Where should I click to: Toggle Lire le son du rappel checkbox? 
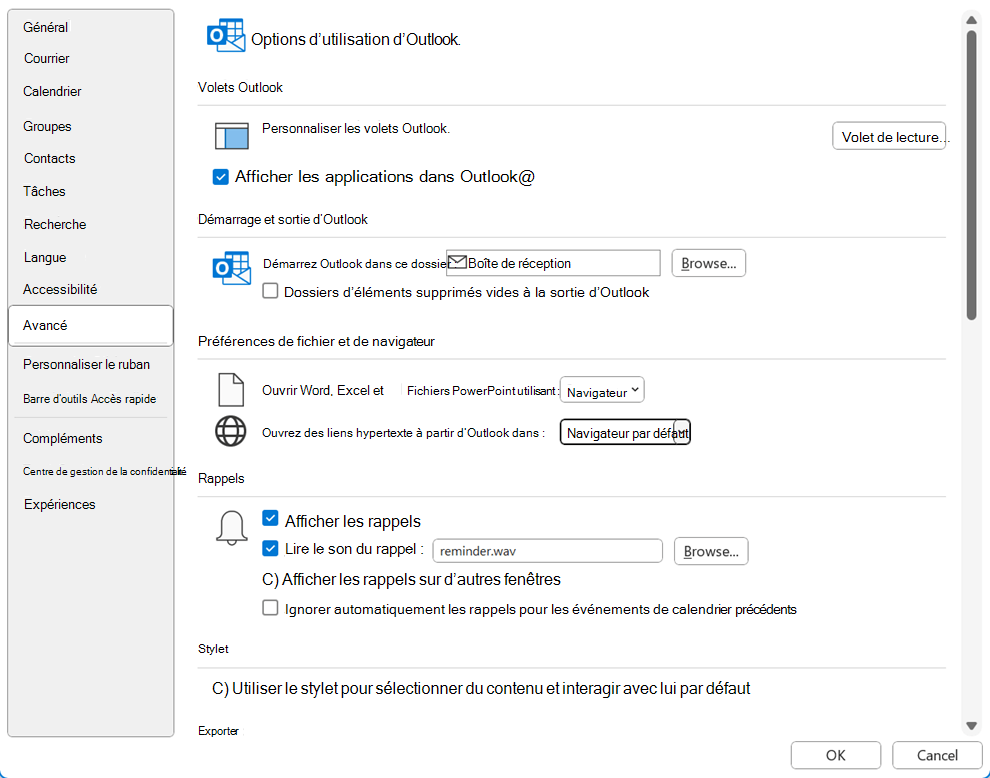click(270, 548)
